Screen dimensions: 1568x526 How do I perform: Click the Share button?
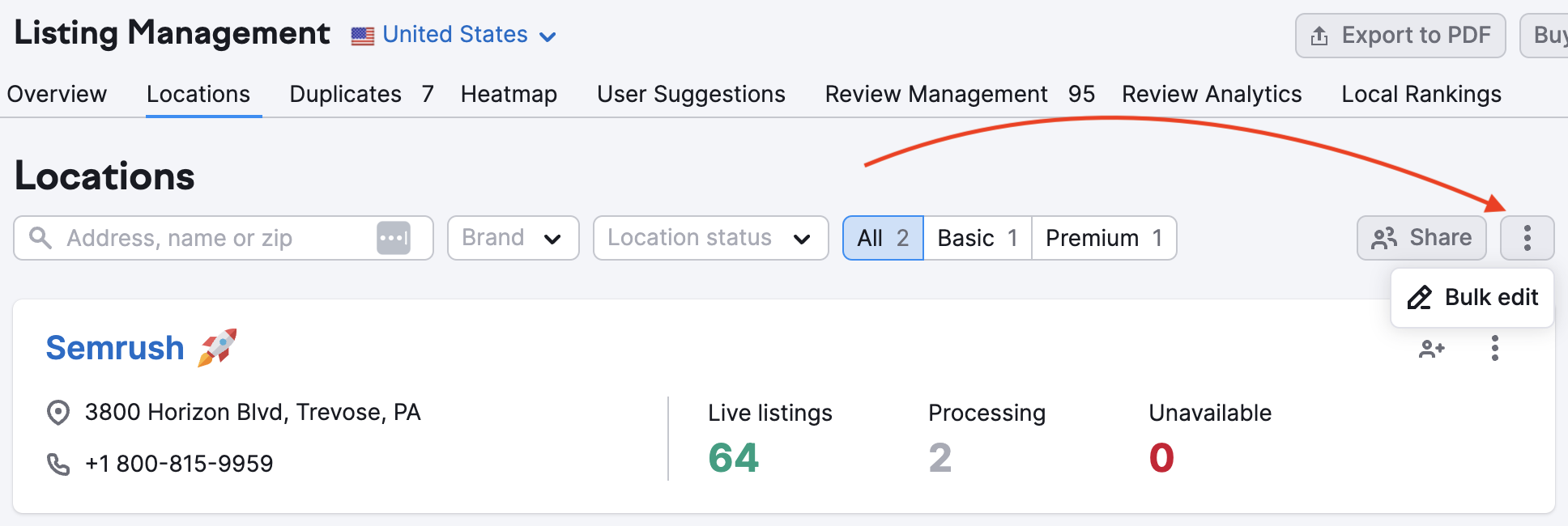coord(1421,238)
